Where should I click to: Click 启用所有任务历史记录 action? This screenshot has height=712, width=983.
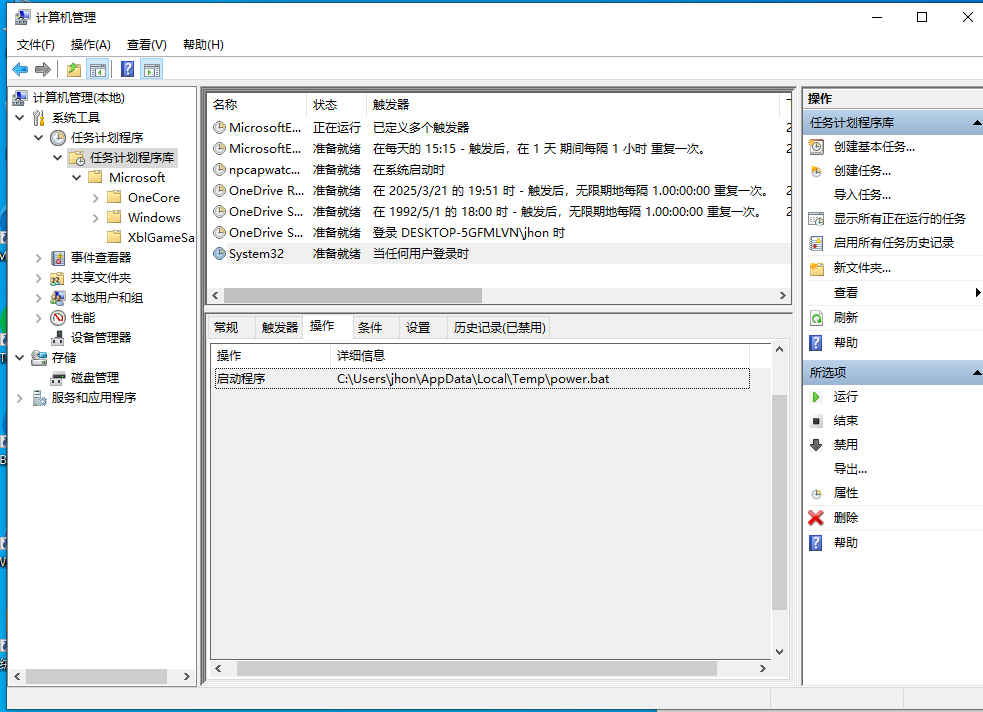pyautogui.click(x=893, y=243)
